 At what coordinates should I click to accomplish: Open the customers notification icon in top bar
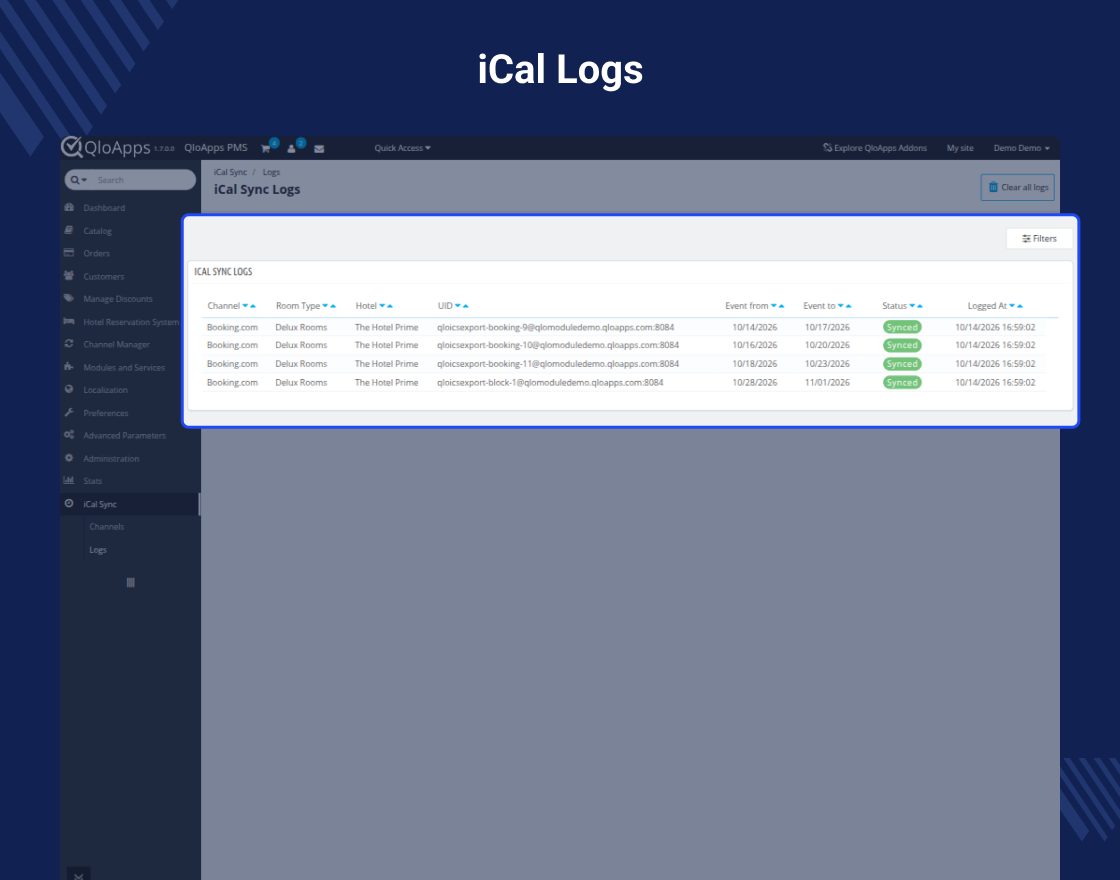coord(291,149)
